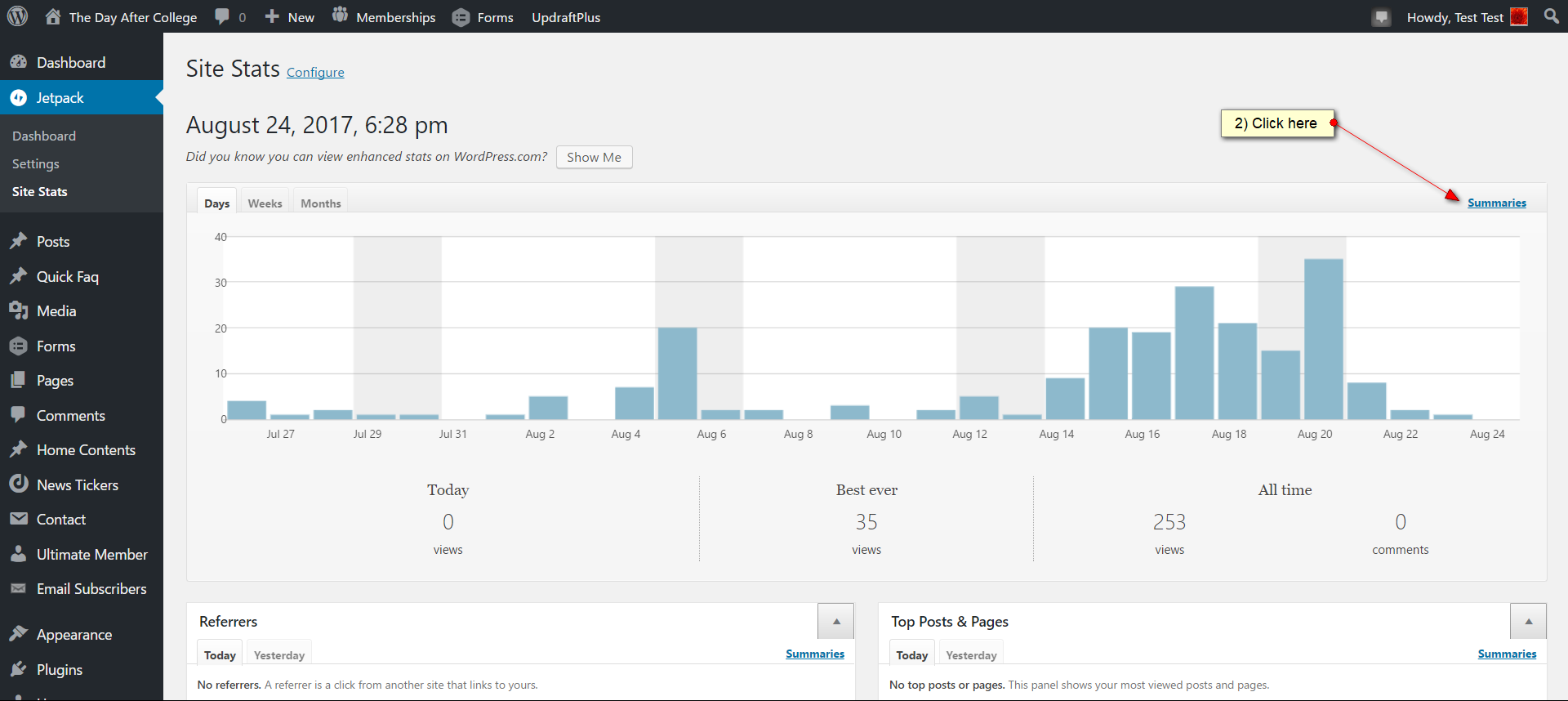The width and height of the screenshot is (1568, 701).
Task: Click the Best ever value 35
Action: click(866, 521)
